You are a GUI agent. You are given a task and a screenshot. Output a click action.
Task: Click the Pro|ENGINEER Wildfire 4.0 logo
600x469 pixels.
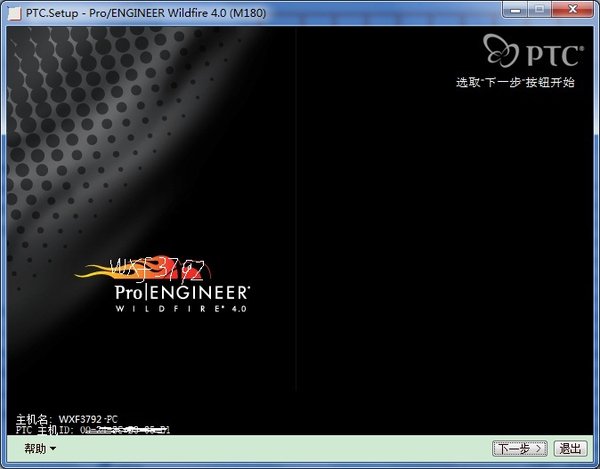pyautogui.click(x=163, y=284)
